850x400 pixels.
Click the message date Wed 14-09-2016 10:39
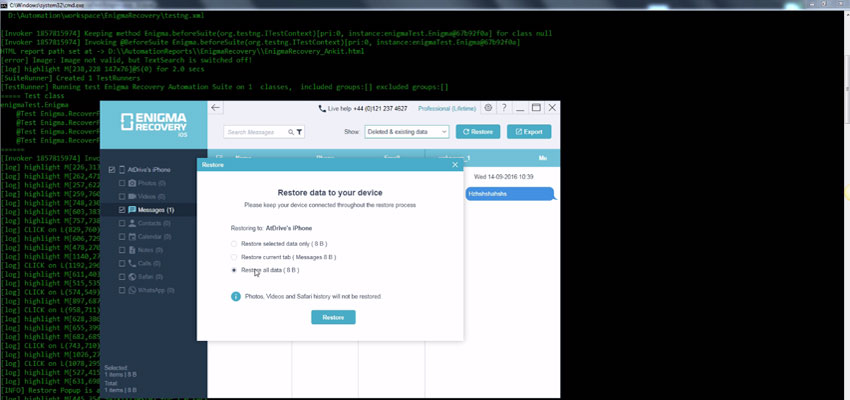(504, 177)
